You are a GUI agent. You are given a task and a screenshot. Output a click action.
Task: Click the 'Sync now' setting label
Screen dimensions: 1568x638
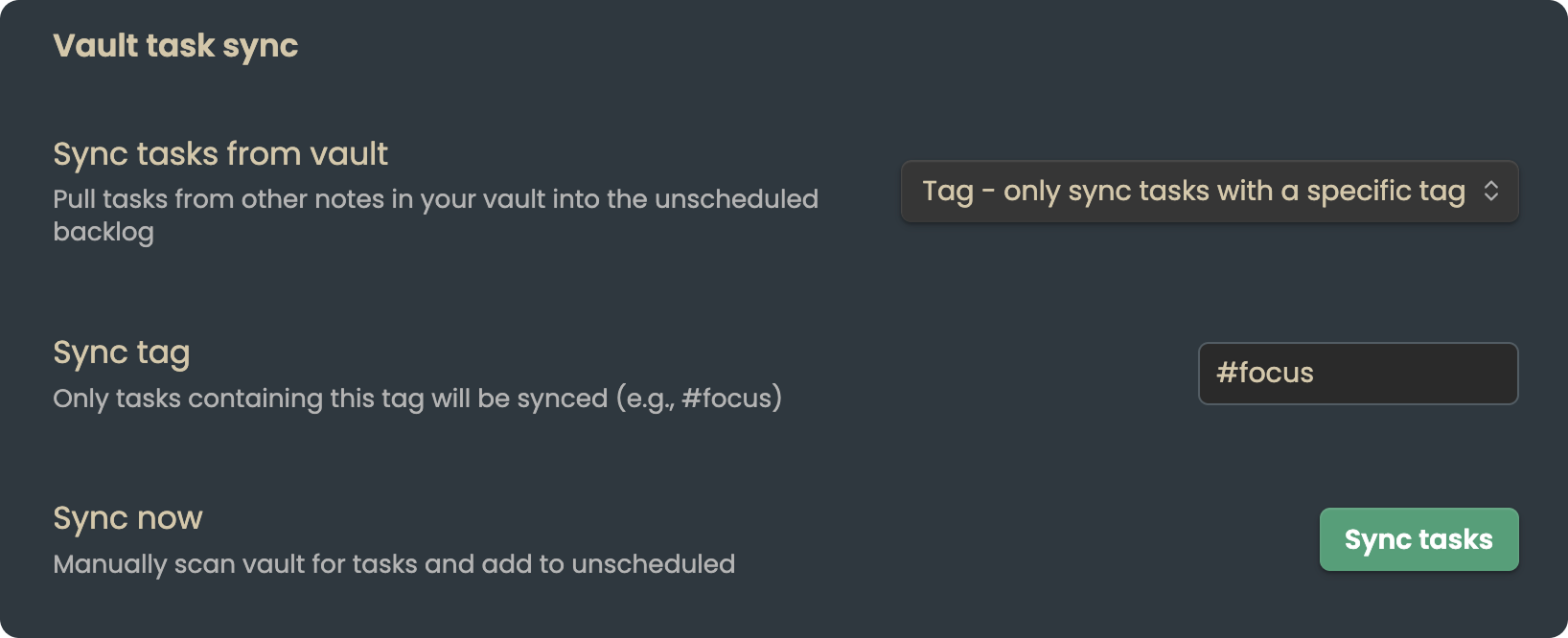click(127, 517)
